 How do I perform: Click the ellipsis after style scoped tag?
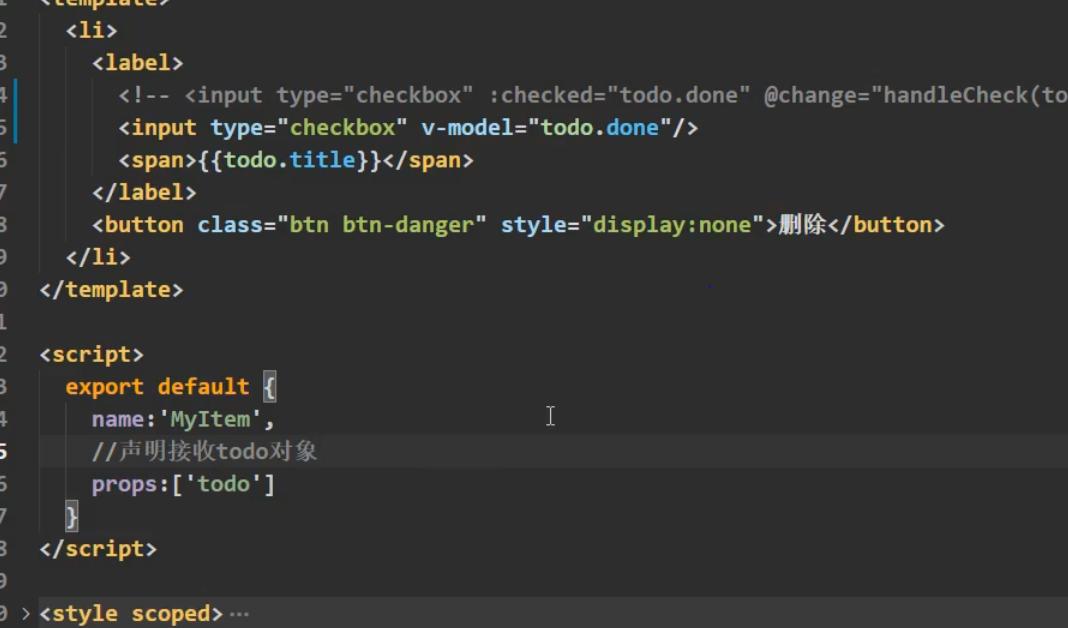239,614
